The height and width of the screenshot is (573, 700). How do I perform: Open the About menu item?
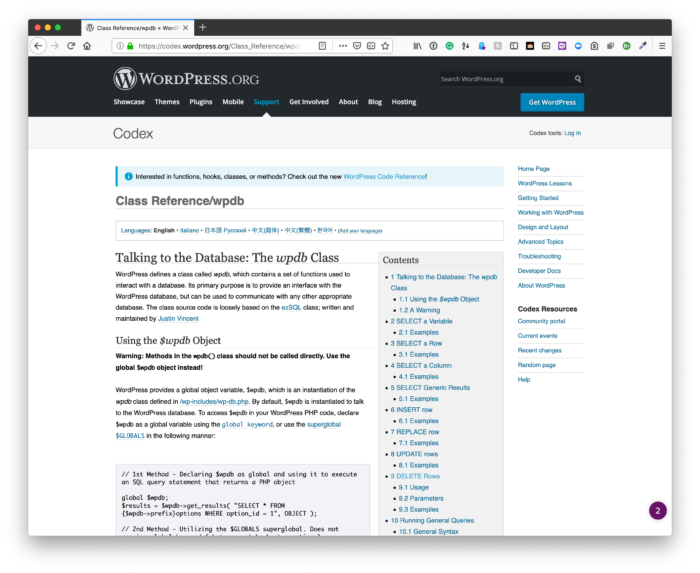[348, 102]
